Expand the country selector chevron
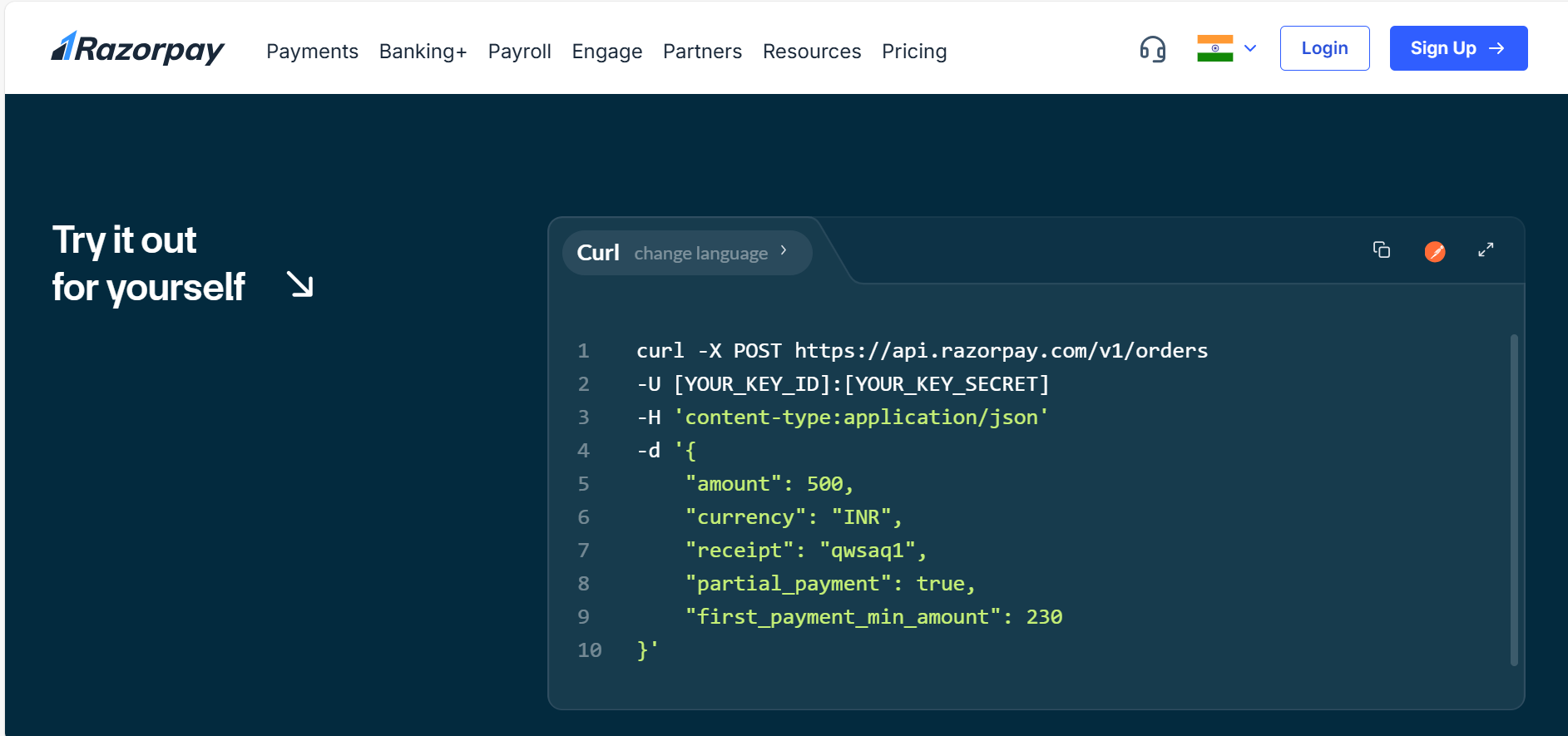The width and height of the screenshot is (1568, 736). tap(1249, 48)
